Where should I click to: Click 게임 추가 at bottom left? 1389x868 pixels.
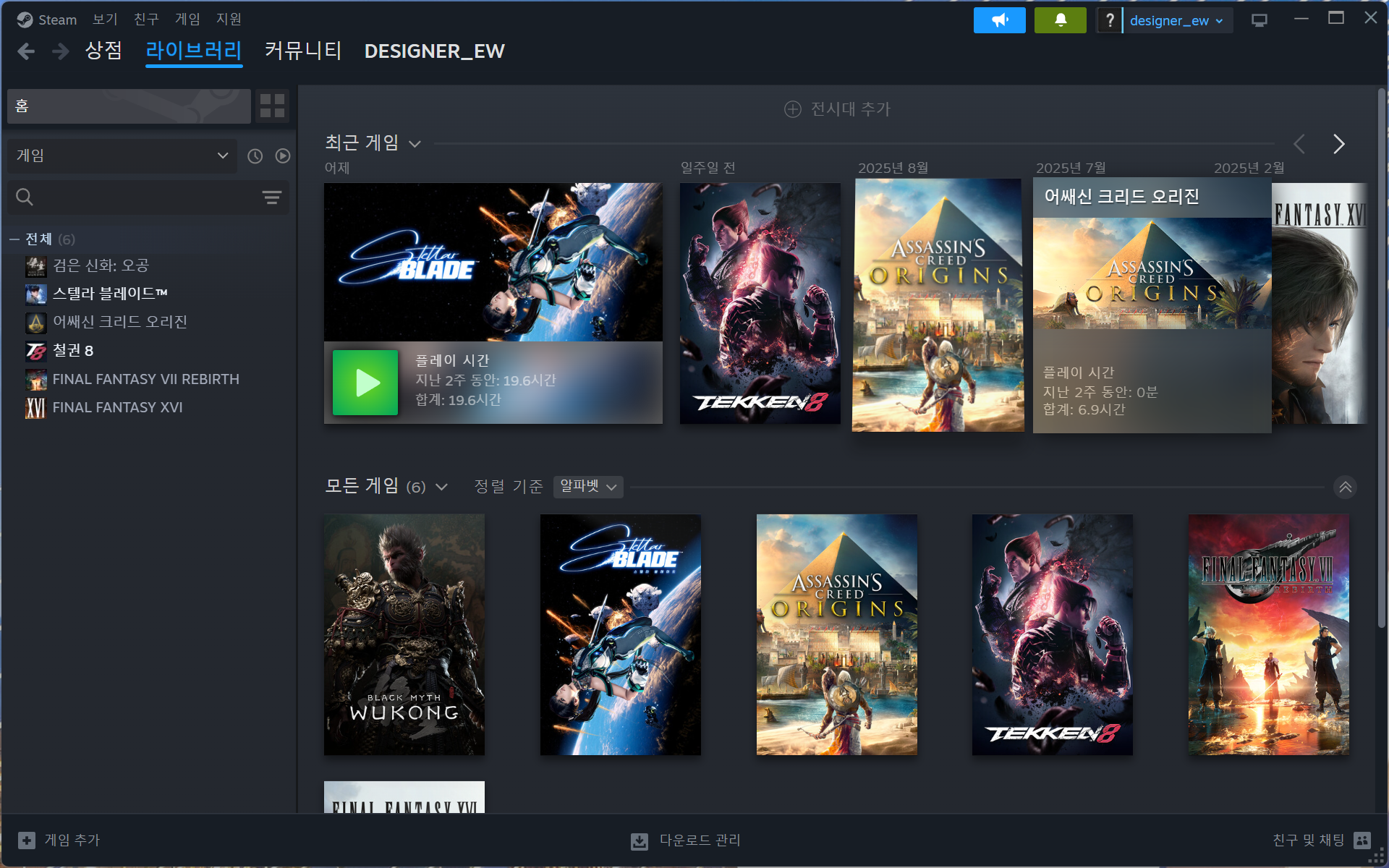[x=72, y=840]
